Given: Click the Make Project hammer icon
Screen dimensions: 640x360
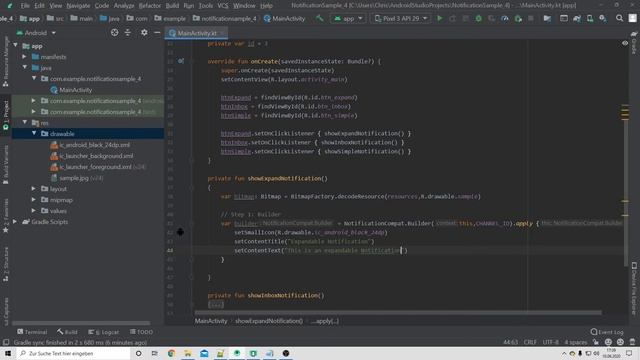Looking at the screenshot, I should click(320, 18).
